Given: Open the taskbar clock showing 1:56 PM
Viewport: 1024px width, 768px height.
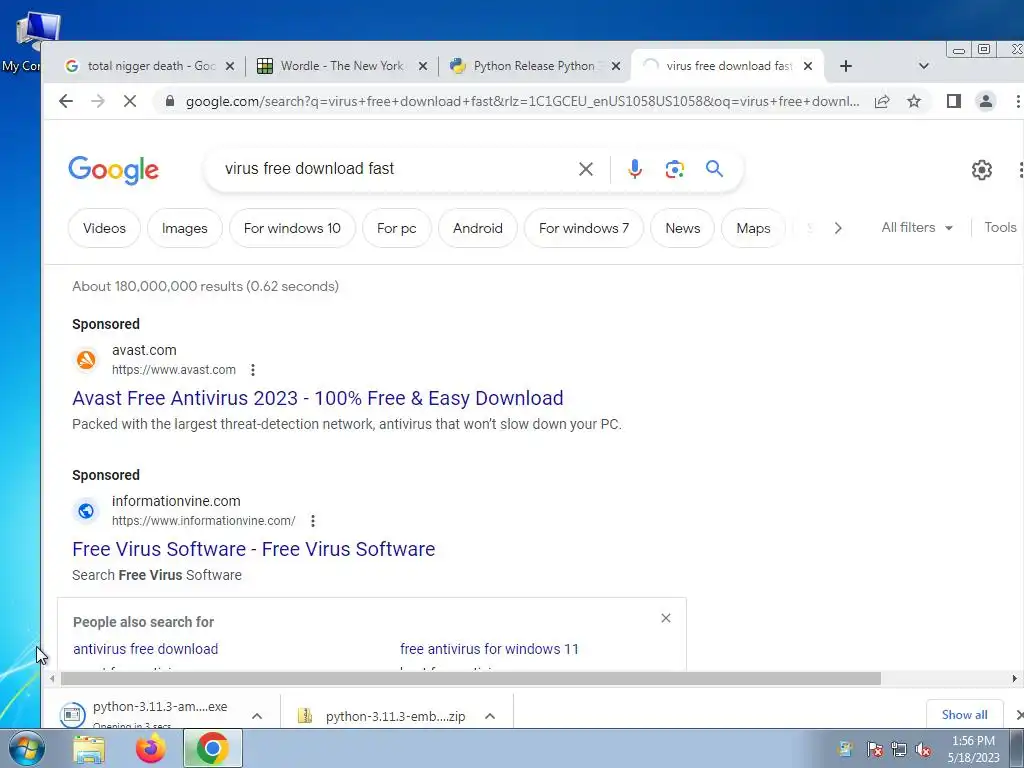Looking at the screenshot, I should click(973, 749).
